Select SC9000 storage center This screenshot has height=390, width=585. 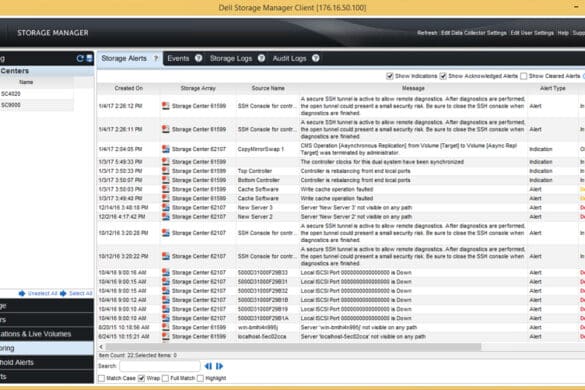[x=37, y=105]
